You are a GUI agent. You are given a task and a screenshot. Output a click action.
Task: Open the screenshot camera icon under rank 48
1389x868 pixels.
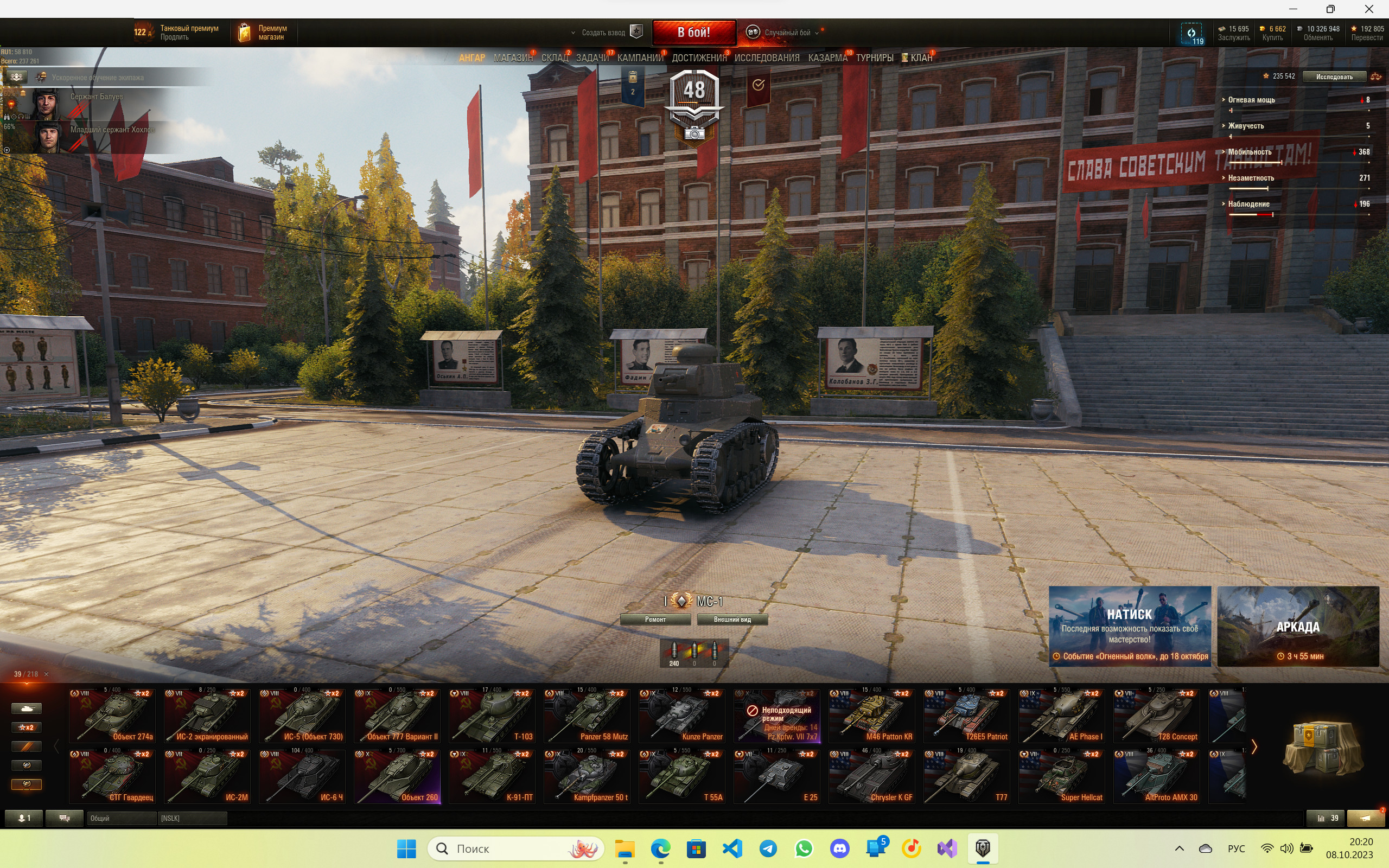[x=694, y=134]
